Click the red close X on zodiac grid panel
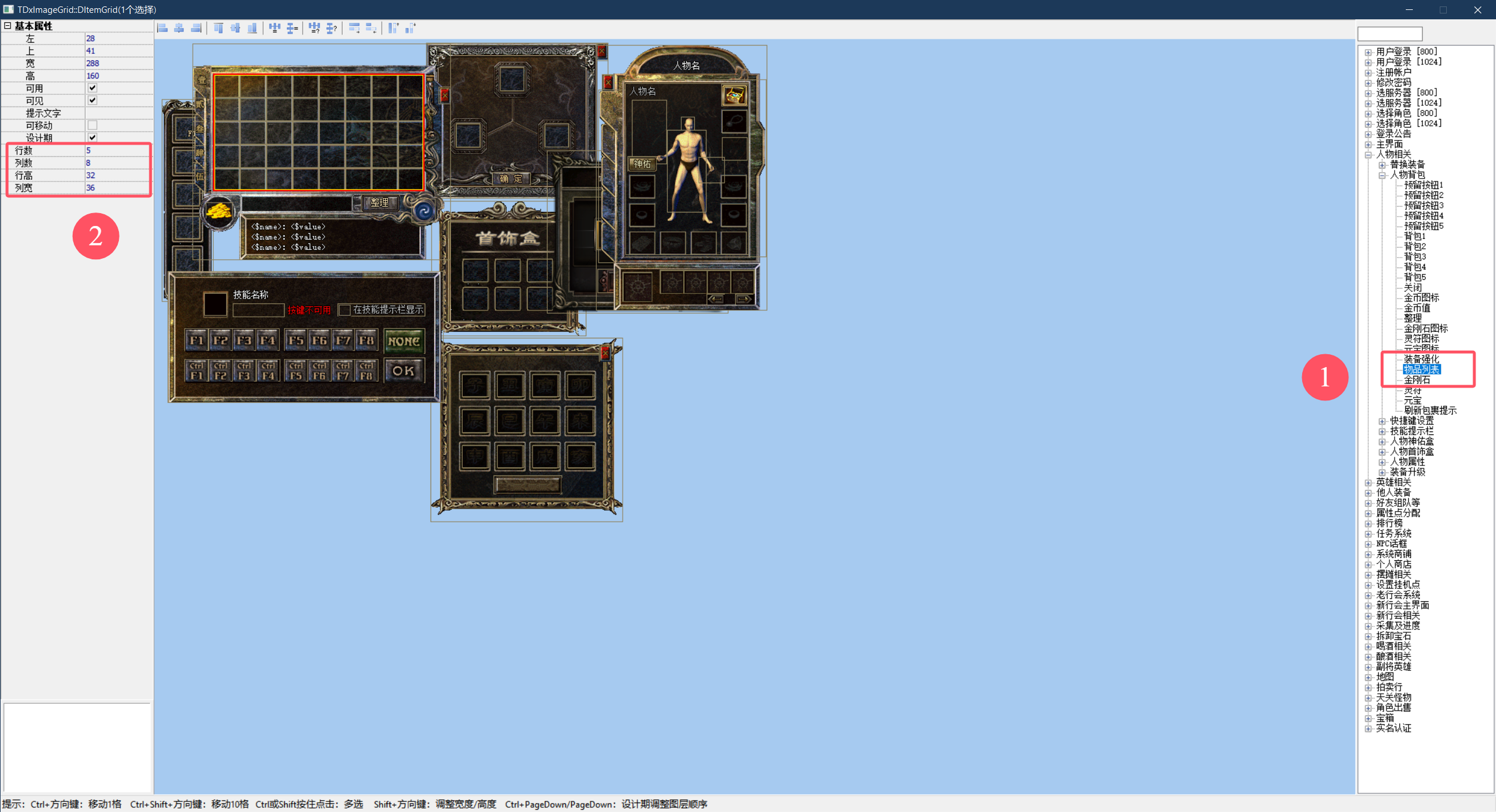1496x812 pixels. [605, 352]
